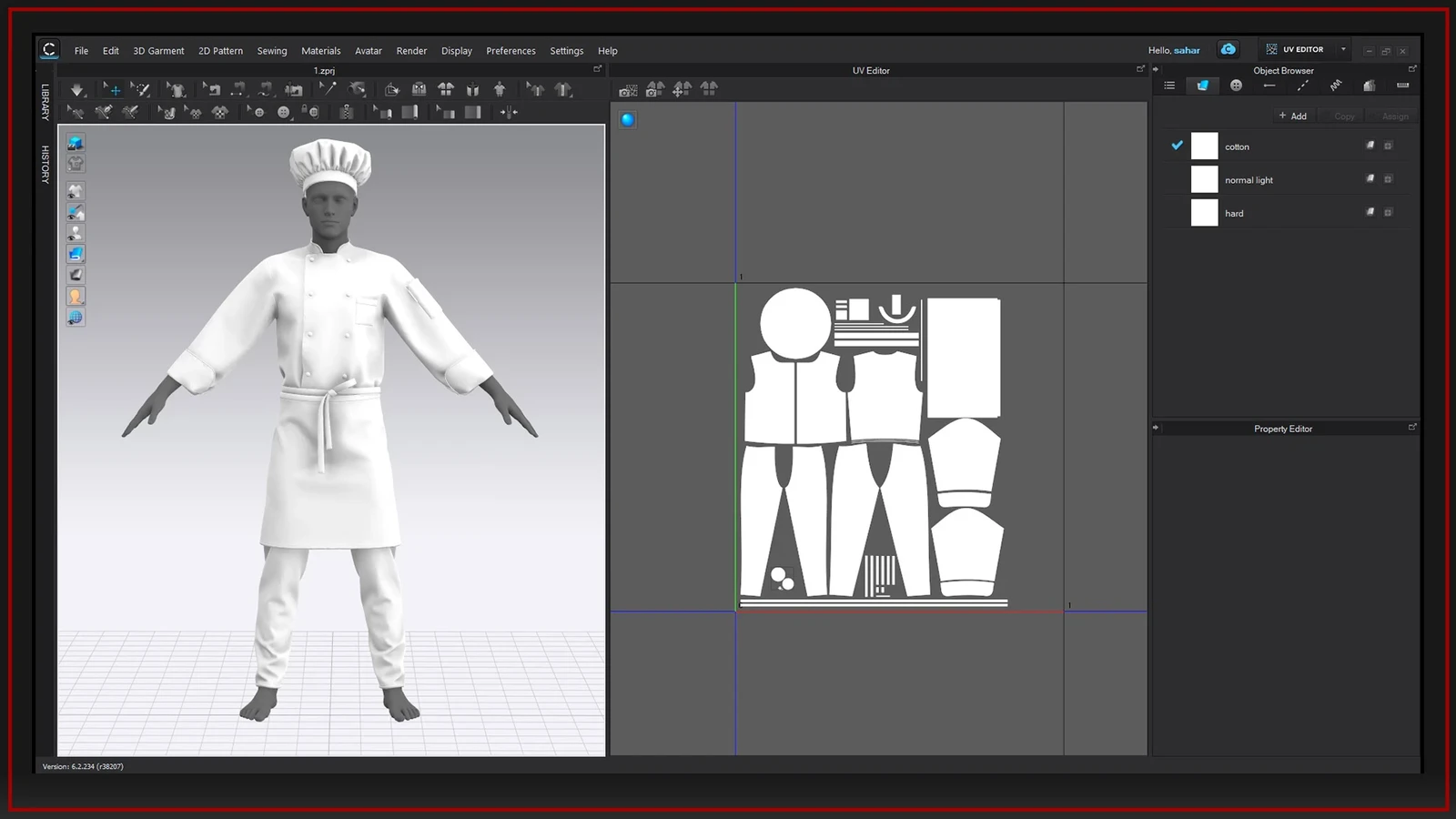Click the Simulate down-arrow tool
The width and height of the screenshot is (1456, 819).
[x=77, y=89]
